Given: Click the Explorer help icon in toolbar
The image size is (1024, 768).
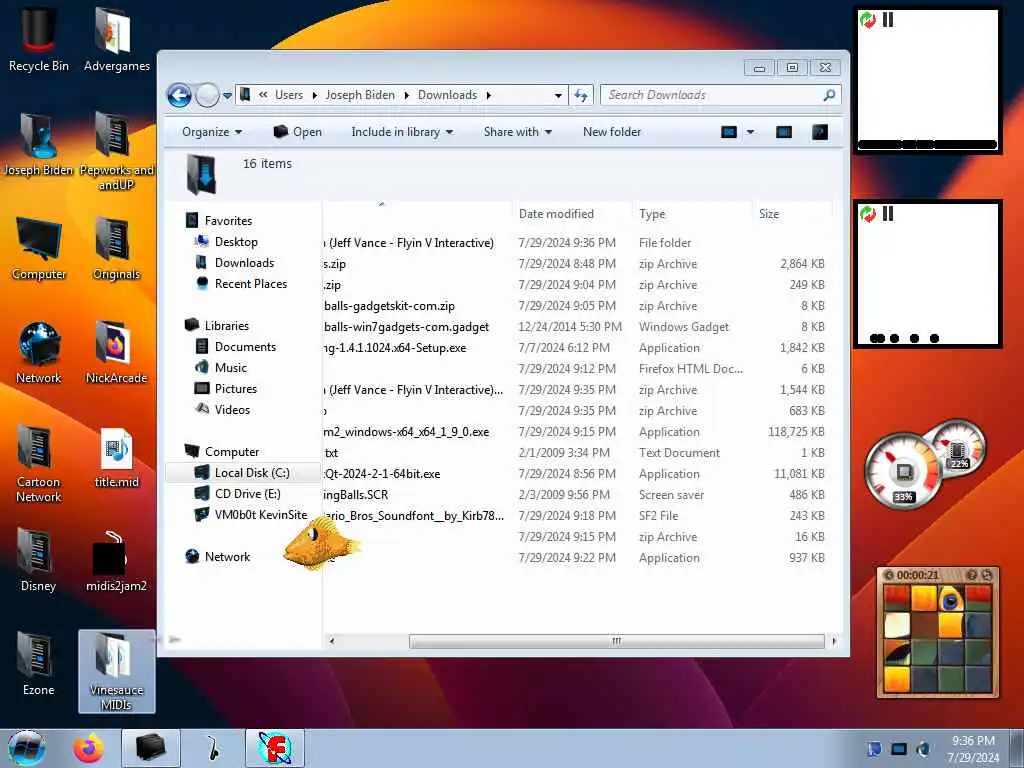Looking at the screenshot, I should [x=820, y=132].
